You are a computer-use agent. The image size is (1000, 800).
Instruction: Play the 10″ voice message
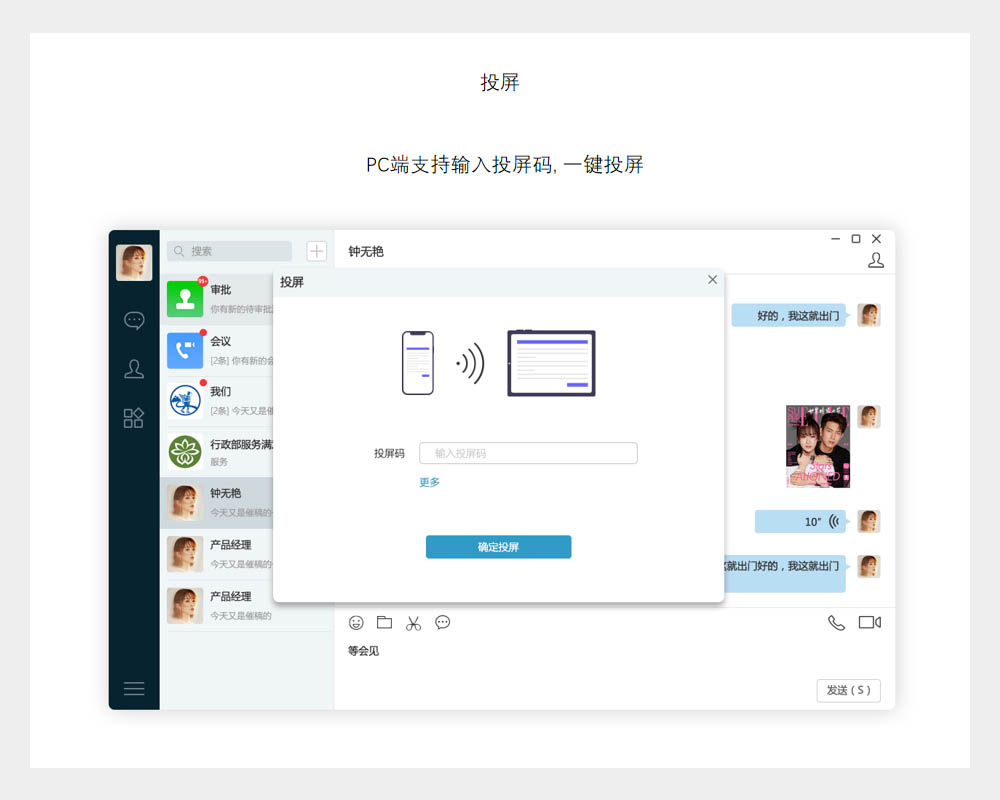click(x=800, y=521)
